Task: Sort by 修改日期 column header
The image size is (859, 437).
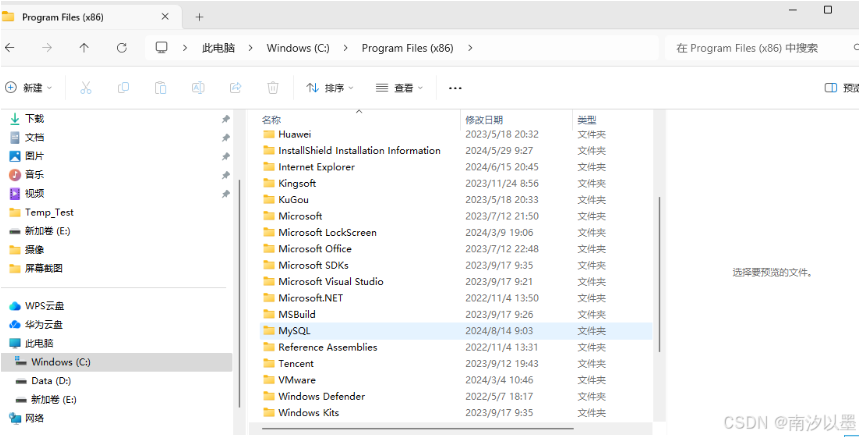Action: [x=484, y=120]
